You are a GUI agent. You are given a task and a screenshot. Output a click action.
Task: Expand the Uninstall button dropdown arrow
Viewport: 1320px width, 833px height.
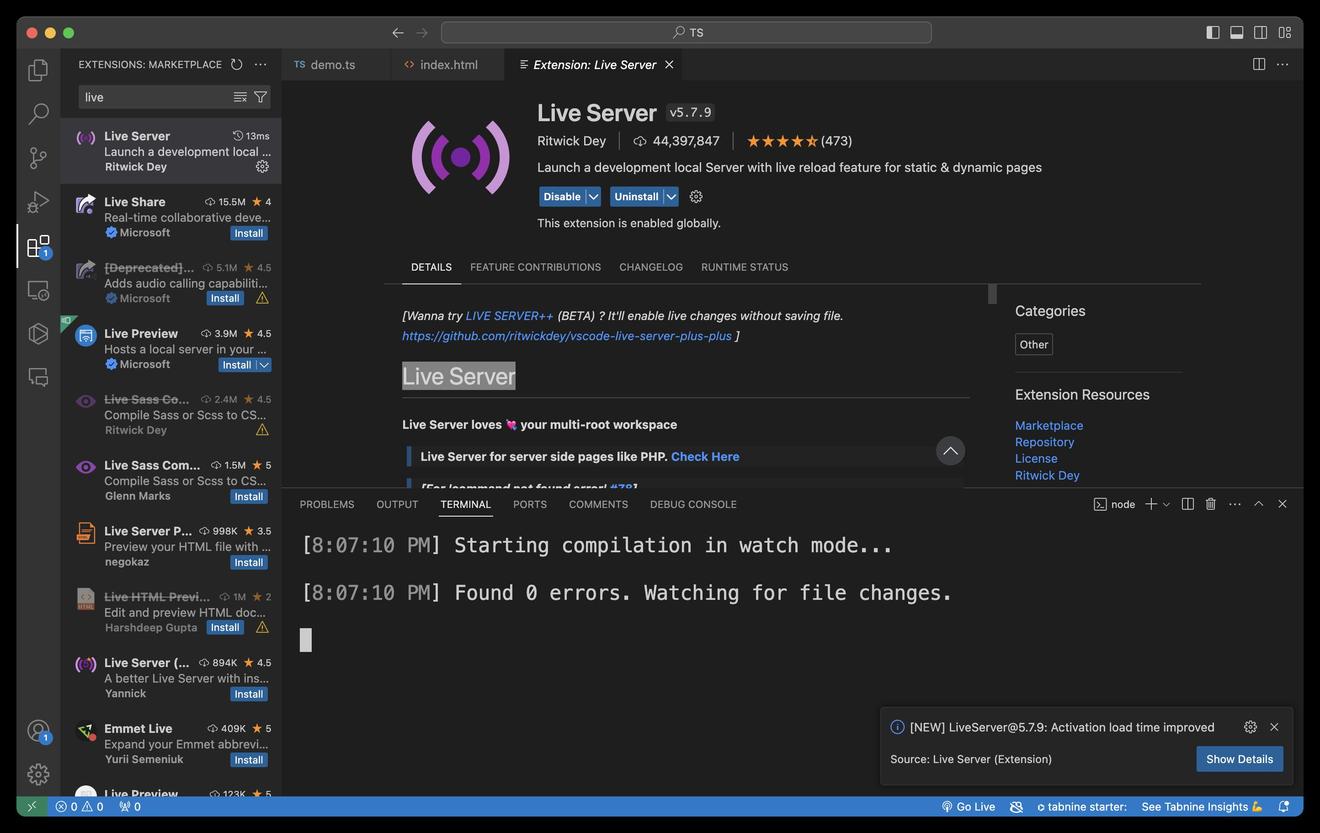(671, 197)
